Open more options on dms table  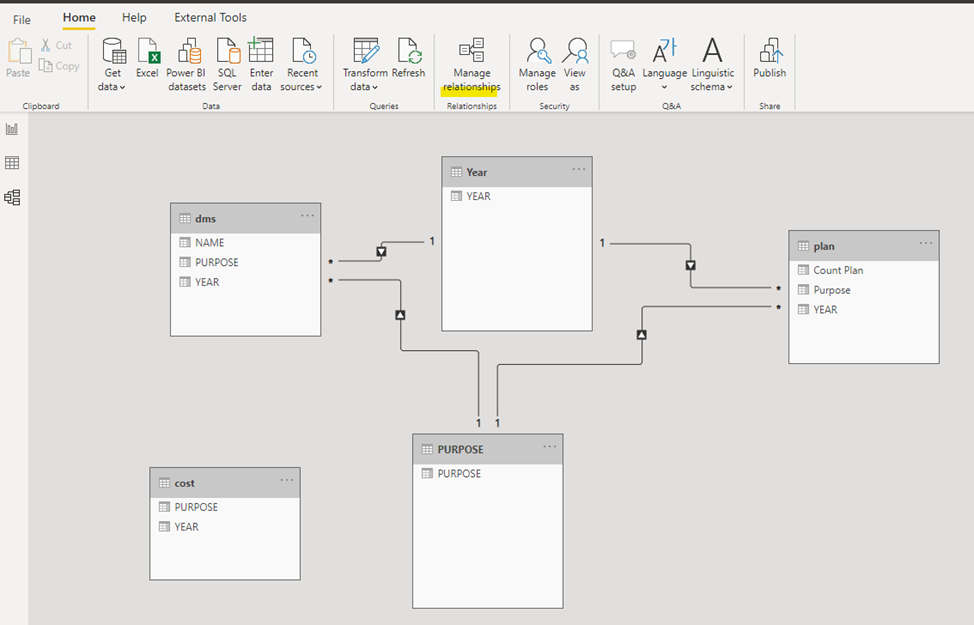(x=307, y=216)
